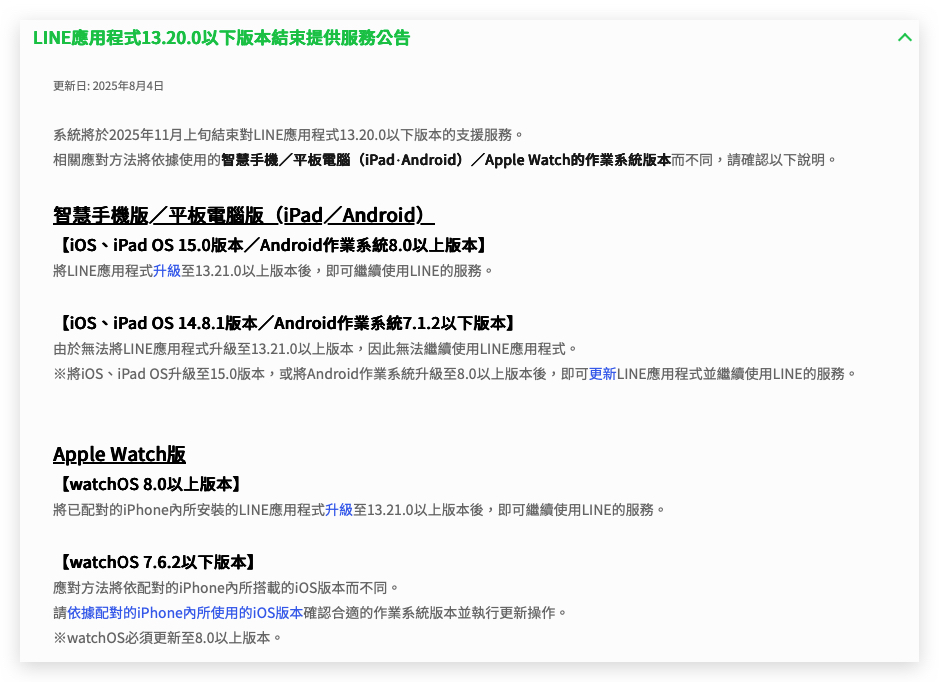Click the sentence starting 系統將於2025年11月上旬
The width and height of the screenshot is (939, 682).
point(289,135)
